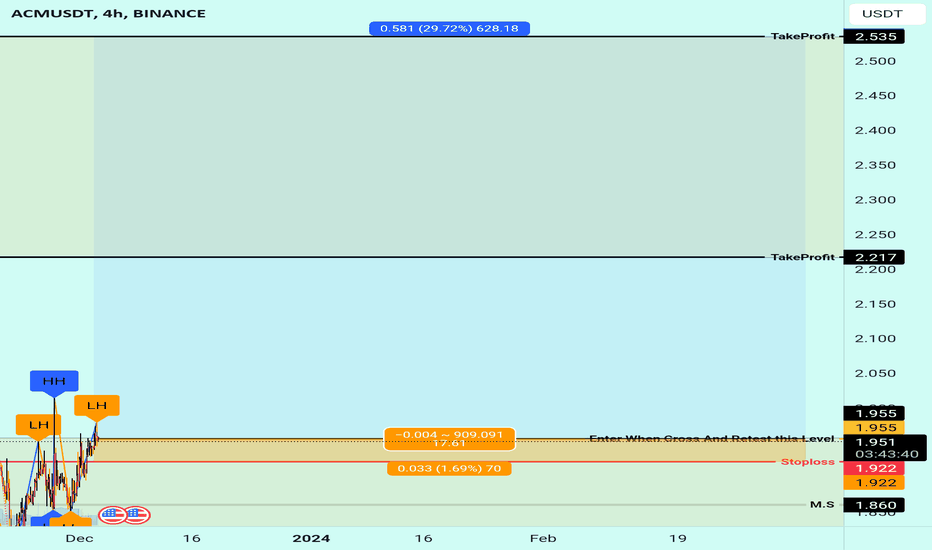Click the black 2.535 price tag
Image resolution: width=932 pixels, height=550 pixels.
(x=875, y=36)
